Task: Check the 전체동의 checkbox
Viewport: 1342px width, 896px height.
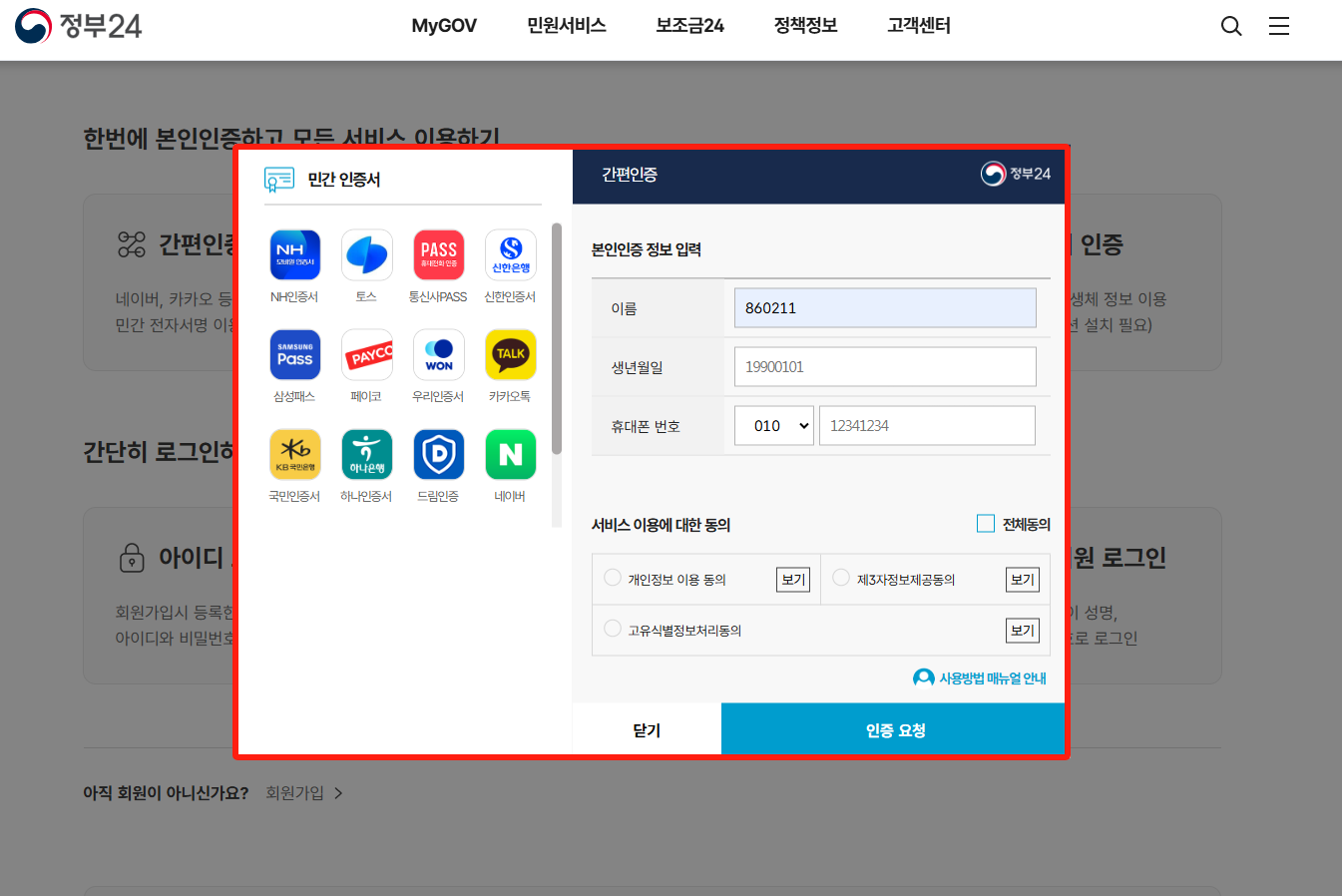Action: [x=986, y=524]
